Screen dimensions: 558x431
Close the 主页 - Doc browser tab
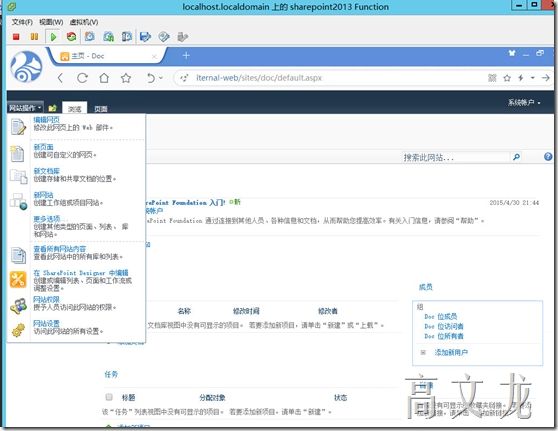pos(154,56)
